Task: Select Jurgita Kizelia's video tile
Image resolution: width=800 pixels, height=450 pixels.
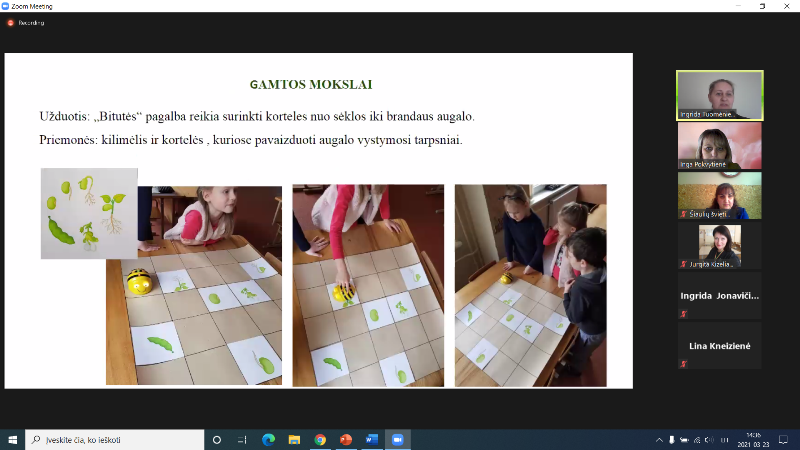Action: (x=719, y=245)
